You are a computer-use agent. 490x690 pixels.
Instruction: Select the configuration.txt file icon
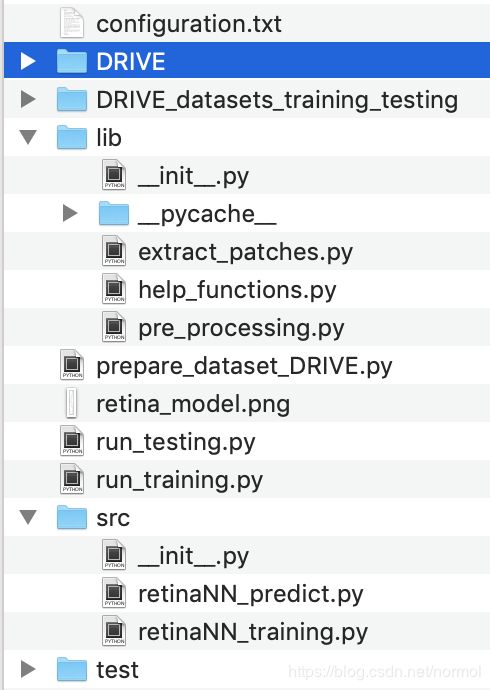point(72,23)
